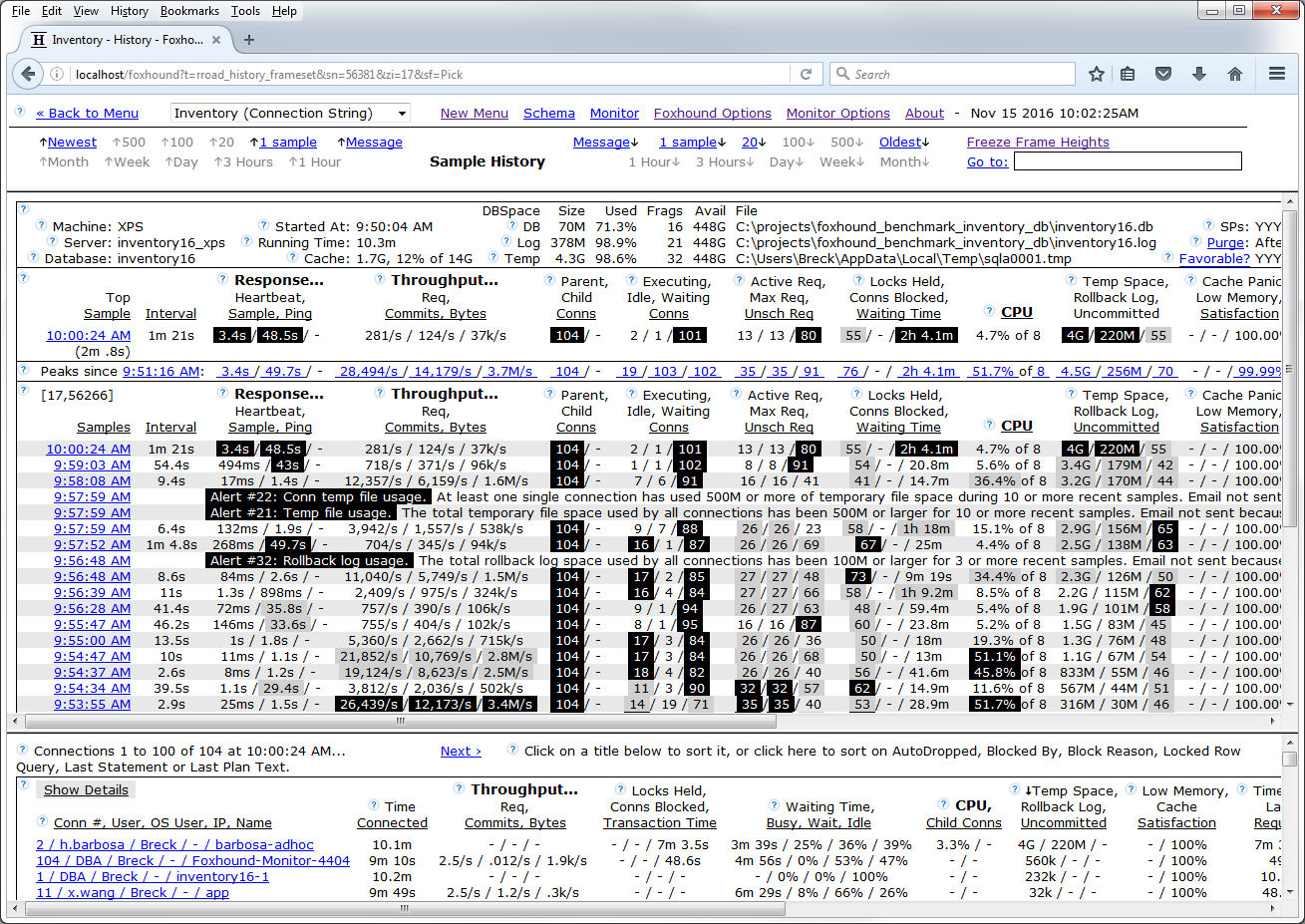
Task: Click the Purge link
Action: (1225, 242)
